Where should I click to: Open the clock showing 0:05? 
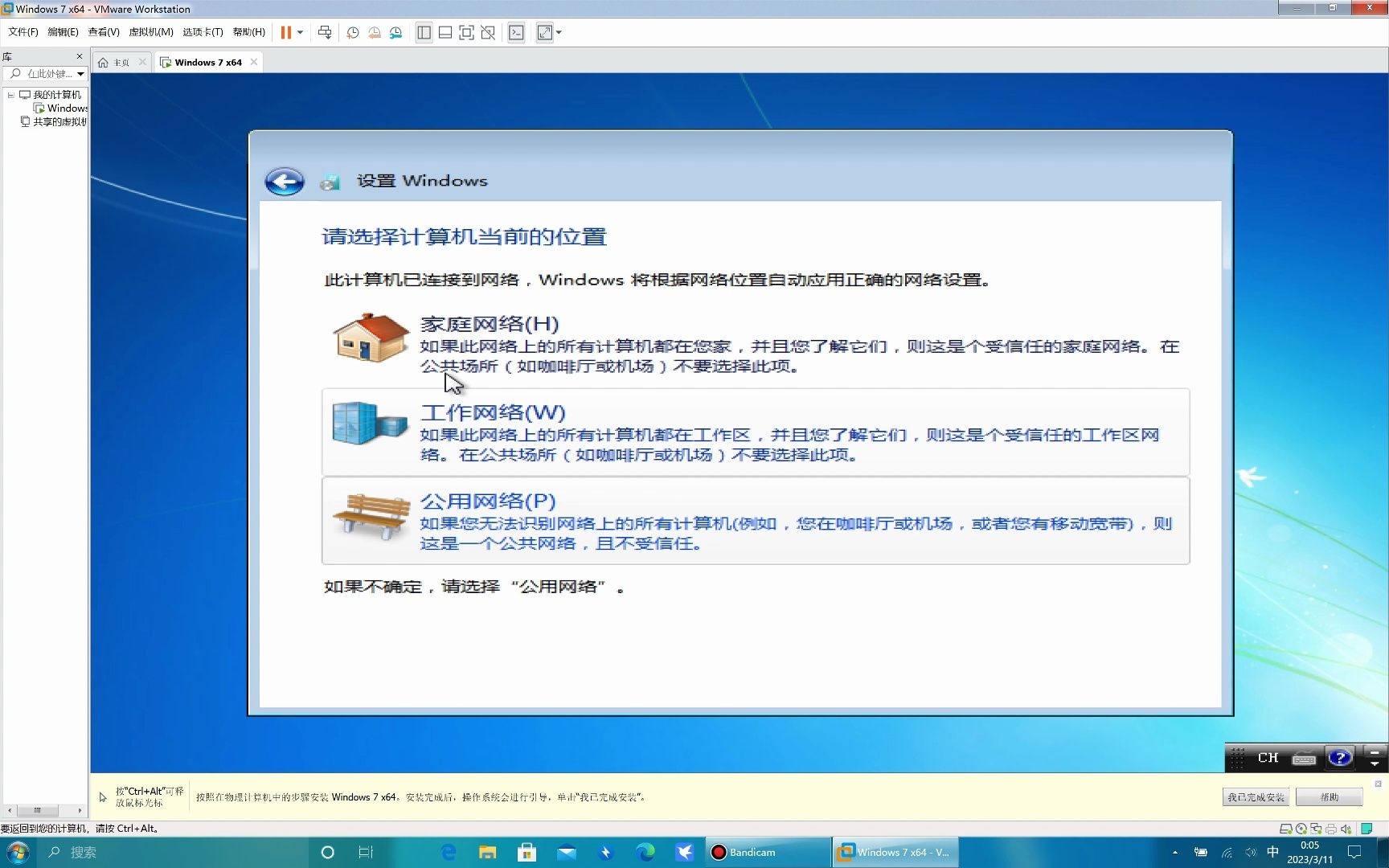1309,853
